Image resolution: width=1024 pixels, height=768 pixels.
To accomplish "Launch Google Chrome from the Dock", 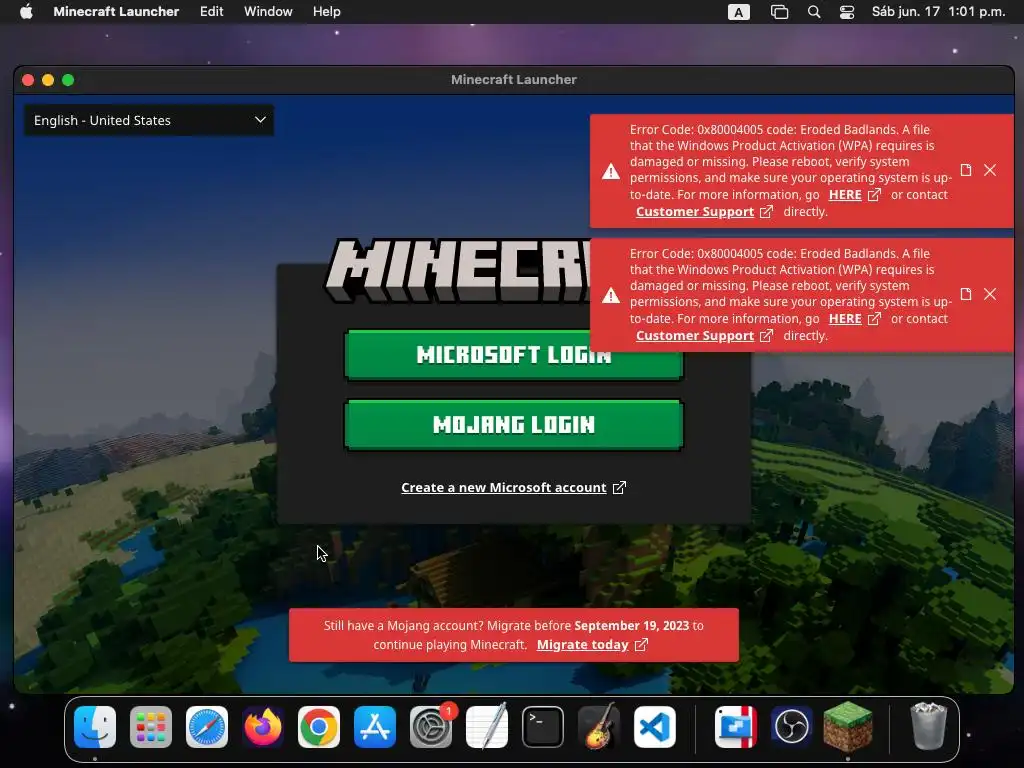I will click(x=319, y=727).
